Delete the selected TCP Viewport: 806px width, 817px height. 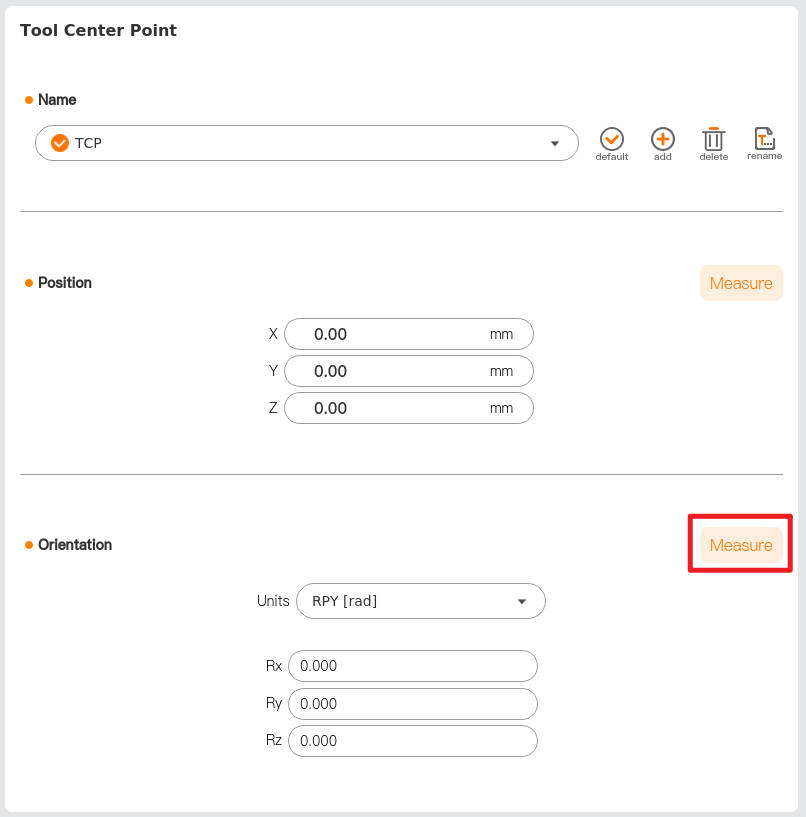713,140
